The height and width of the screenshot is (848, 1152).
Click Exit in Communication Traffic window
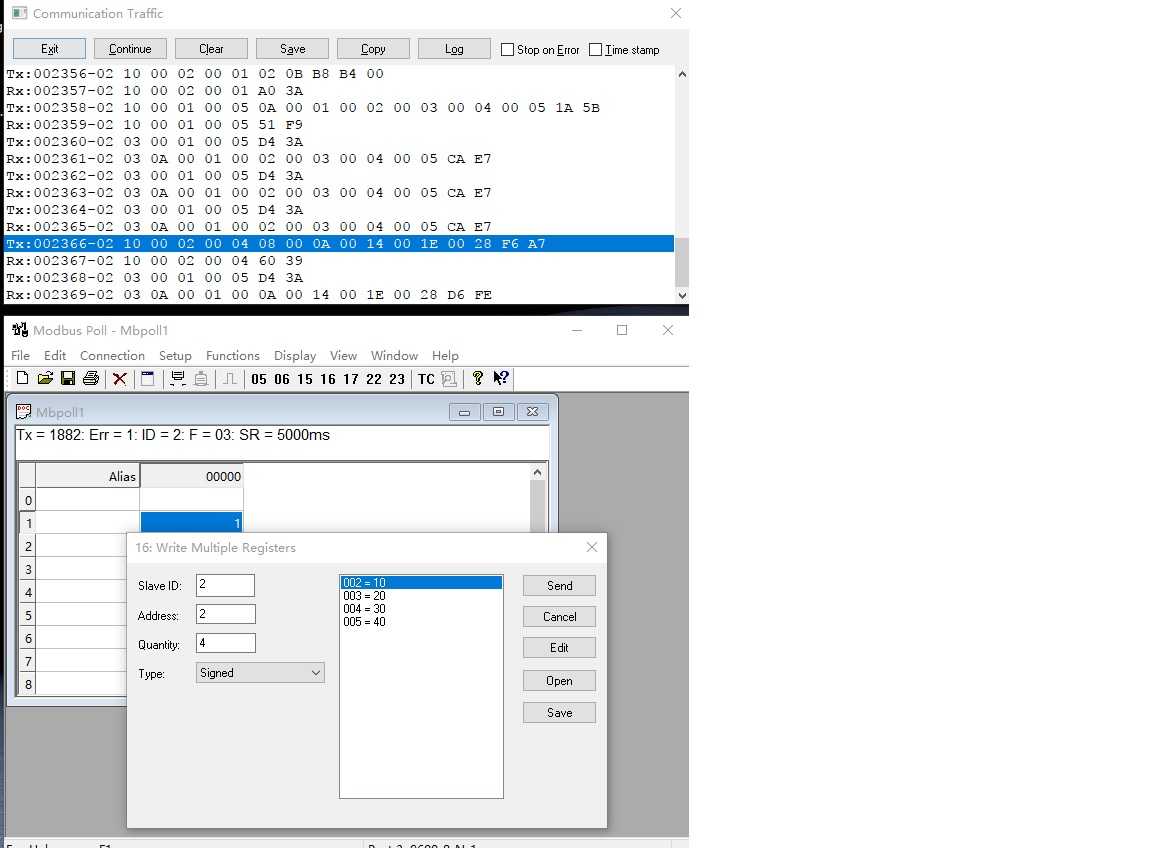[x=49, y=48]
